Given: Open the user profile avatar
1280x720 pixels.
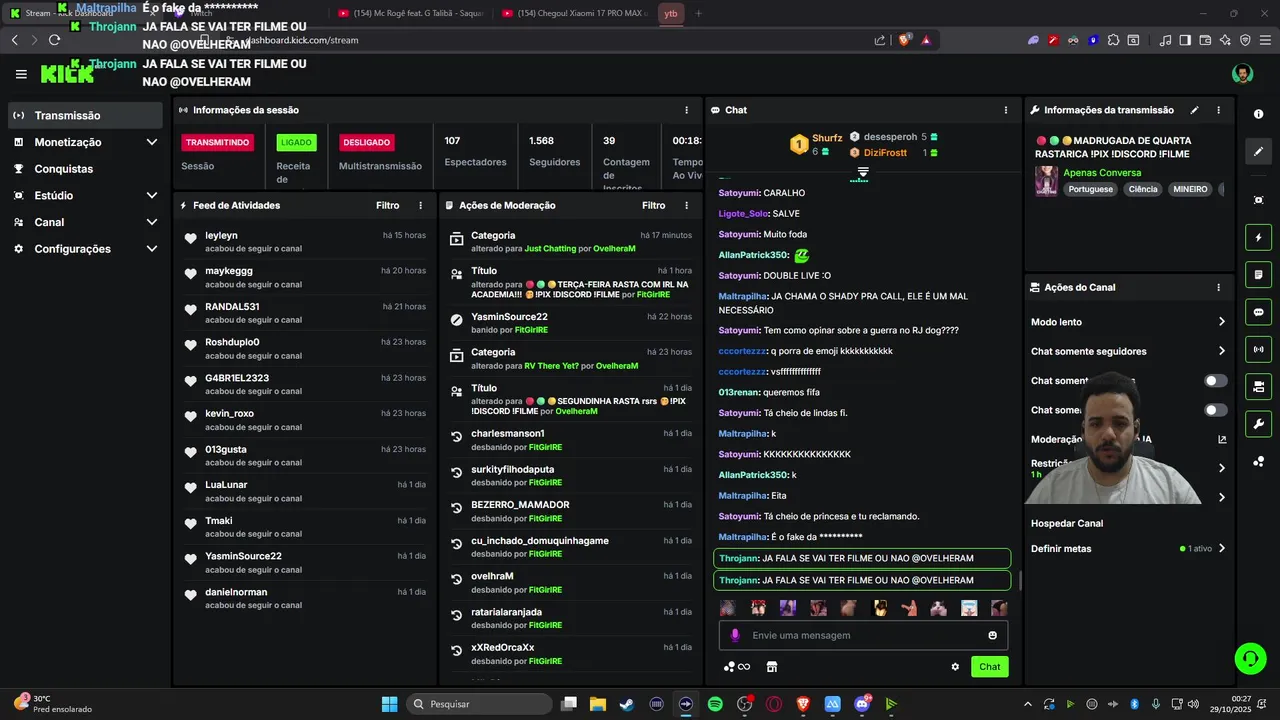Looking at the screenshot, I should point(1242,74).
